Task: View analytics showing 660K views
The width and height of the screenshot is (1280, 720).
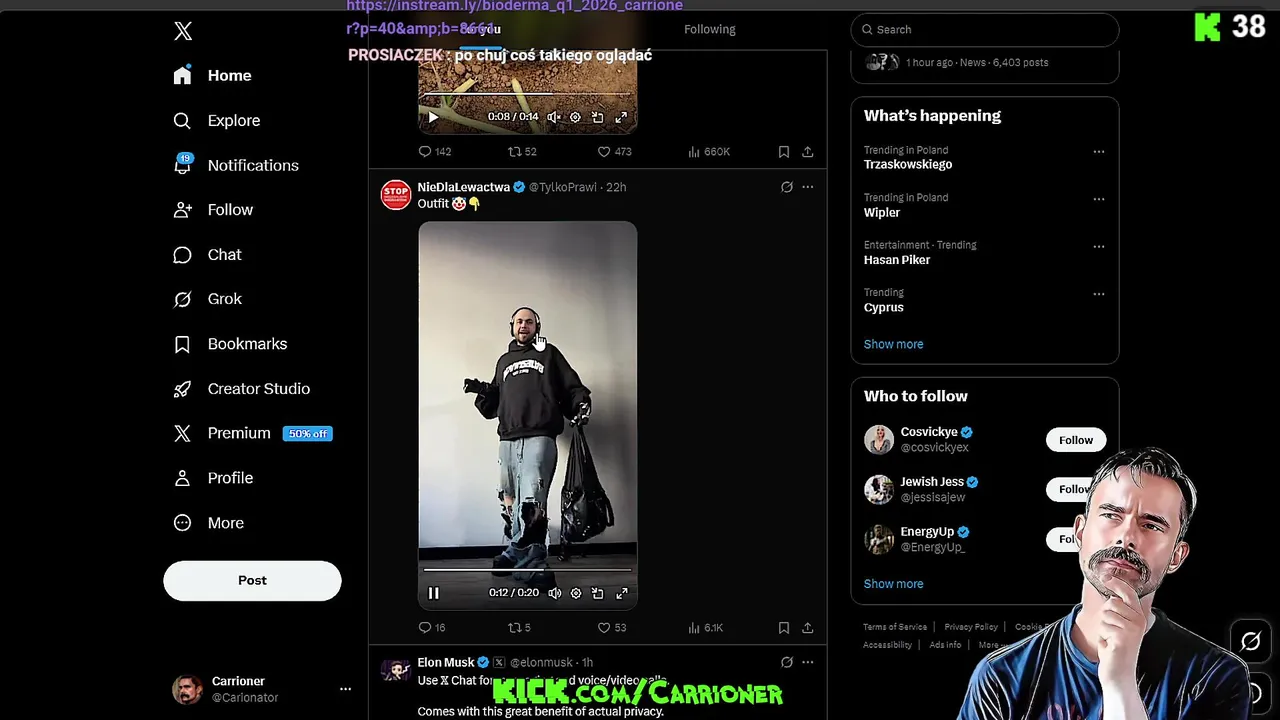Action: click(709, 152)
